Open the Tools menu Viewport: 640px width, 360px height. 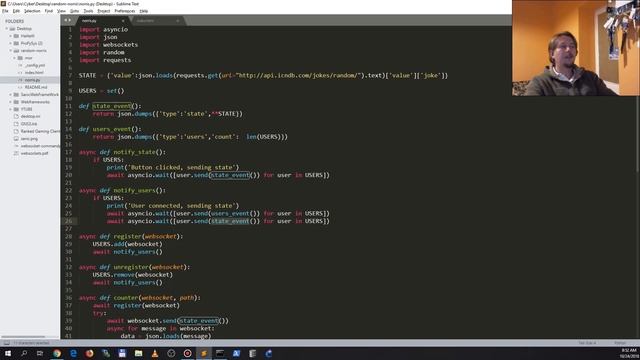pos(88,11)
